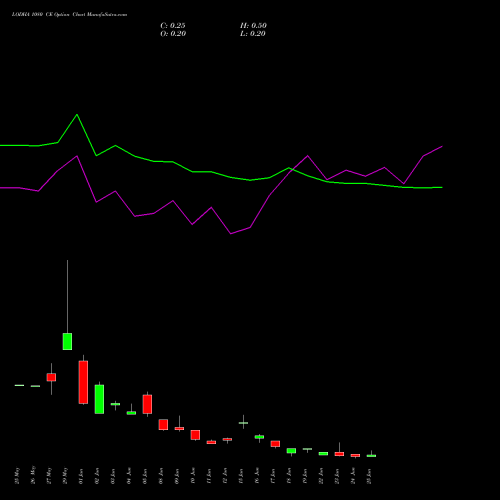Click the red candle for 27 May
500x500 pixels.
tap(51, 377)
